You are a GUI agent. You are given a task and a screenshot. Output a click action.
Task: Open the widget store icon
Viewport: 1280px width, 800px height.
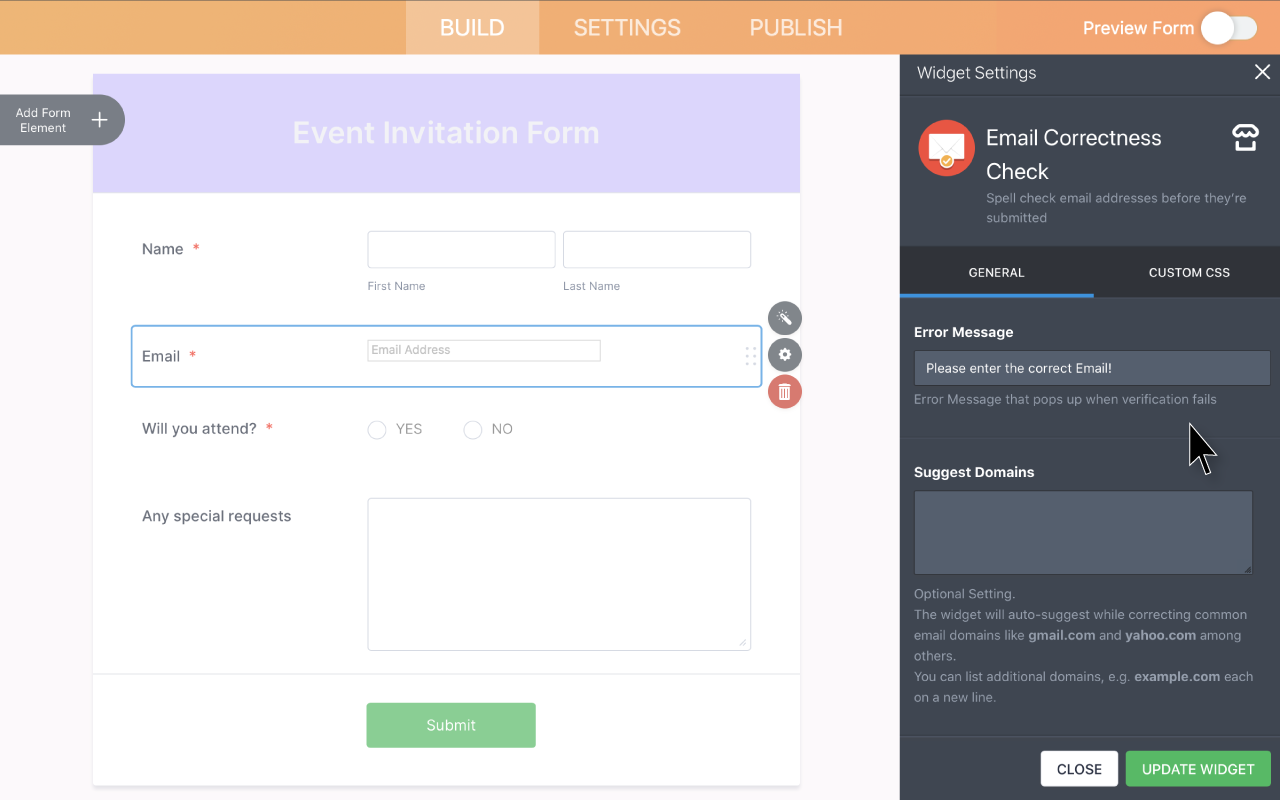coord(1245,139)
